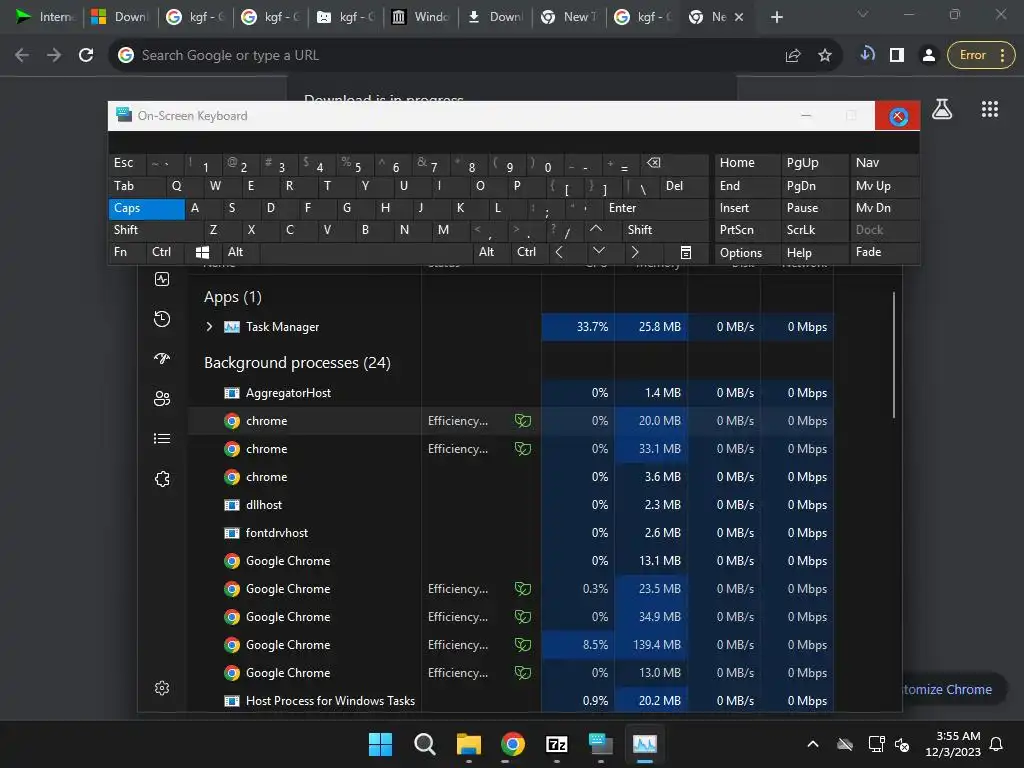Open Task Manager Performance sidebar icon
Screen dimensions: 1024x768
tap(162, 280)
